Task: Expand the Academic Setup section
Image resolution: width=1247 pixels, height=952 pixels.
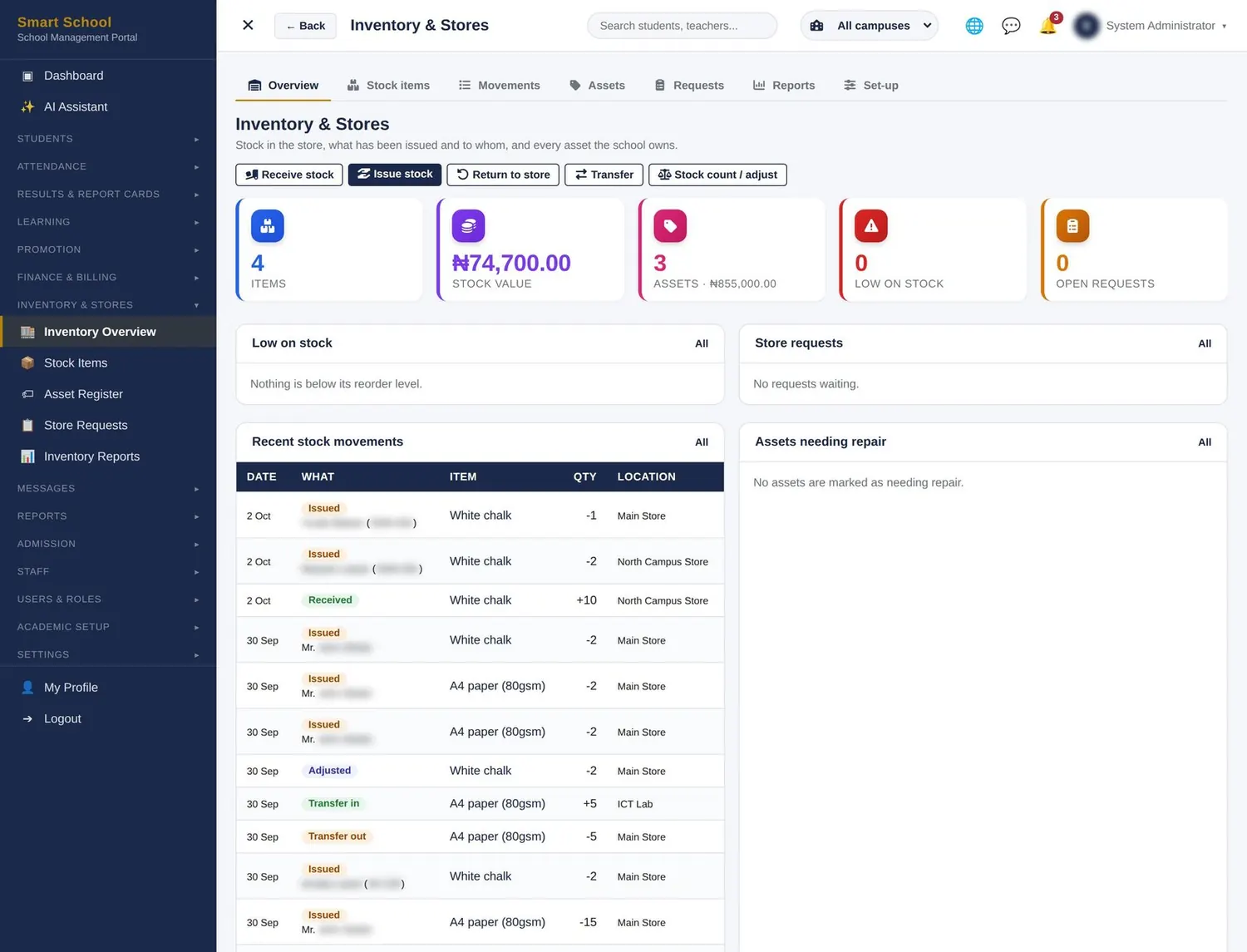Action: [108, 627]
